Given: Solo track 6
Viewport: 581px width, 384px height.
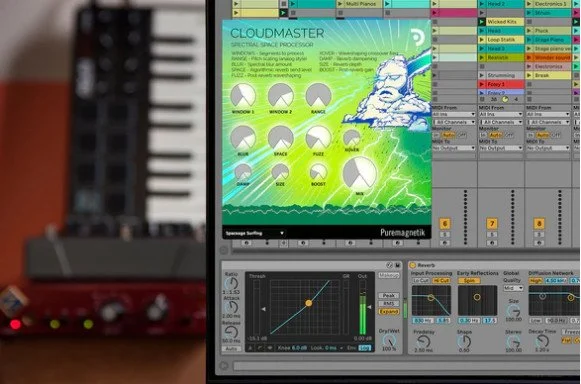Looking at the screenshot, I should click(445, 235).
